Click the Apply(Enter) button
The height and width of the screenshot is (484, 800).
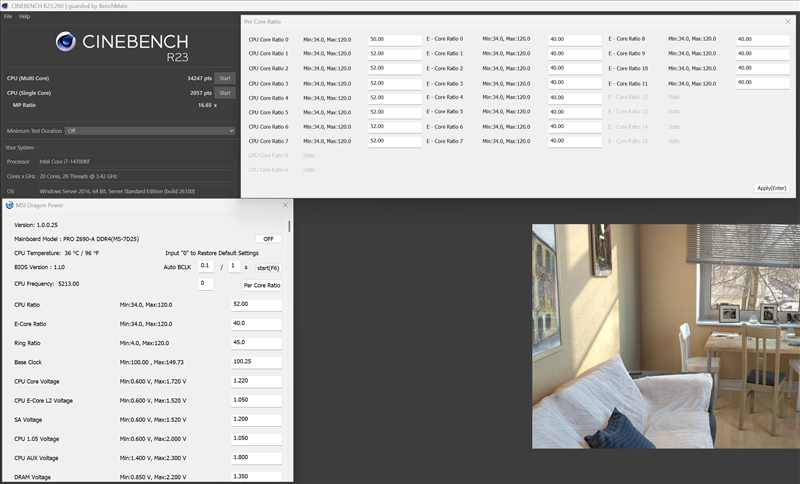click(772, 188)
